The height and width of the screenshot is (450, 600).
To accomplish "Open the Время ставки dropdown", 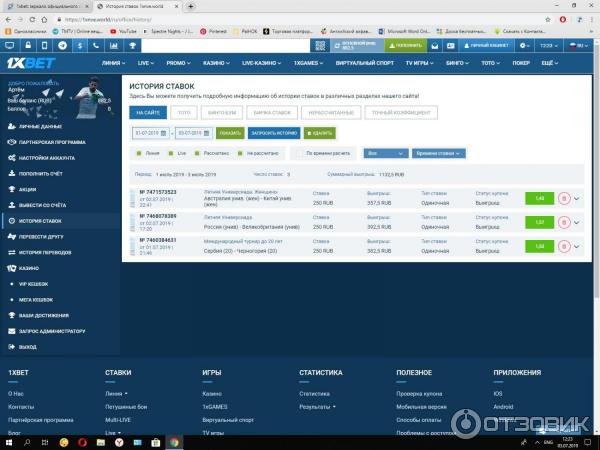I will [x=438, y=153].
